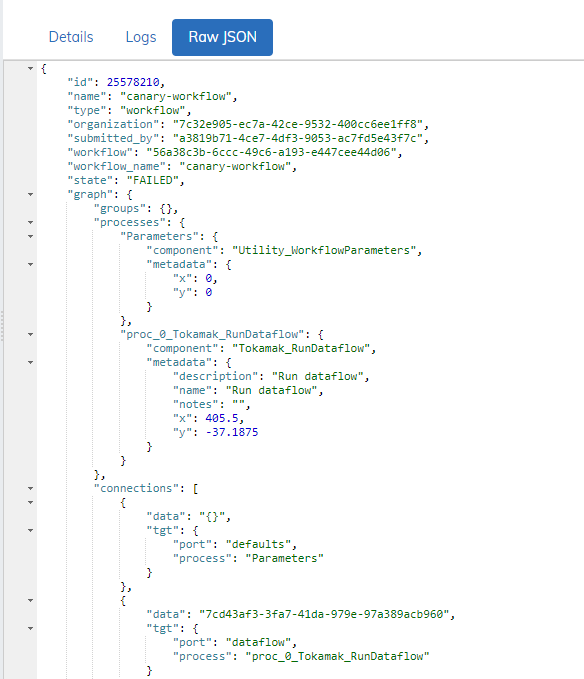The width and height of the screenshot is (584, 679).
Task: Click the "type": "workflow" value
Action: click(x=153, y=110)
